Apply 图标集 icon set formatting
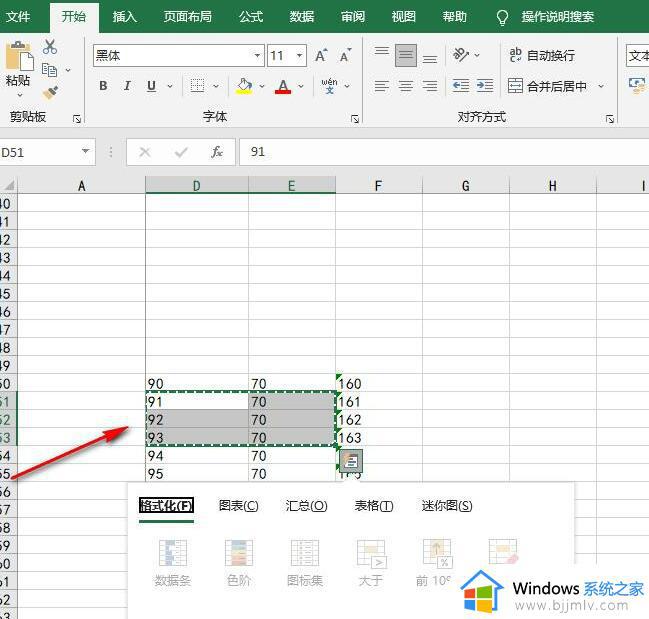Image resolution: width=649 pixels, height=619 pixels. click(x=305, y=563)
